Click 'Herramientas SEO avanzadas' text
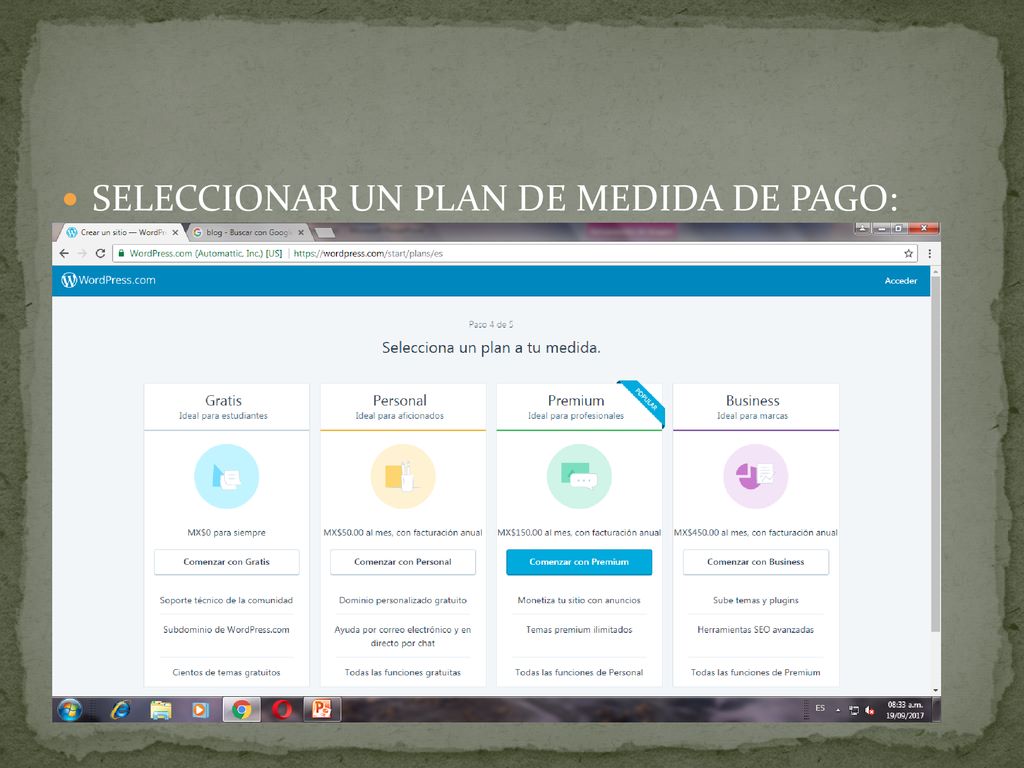The image size is (1024, 768). coord(756,630)
